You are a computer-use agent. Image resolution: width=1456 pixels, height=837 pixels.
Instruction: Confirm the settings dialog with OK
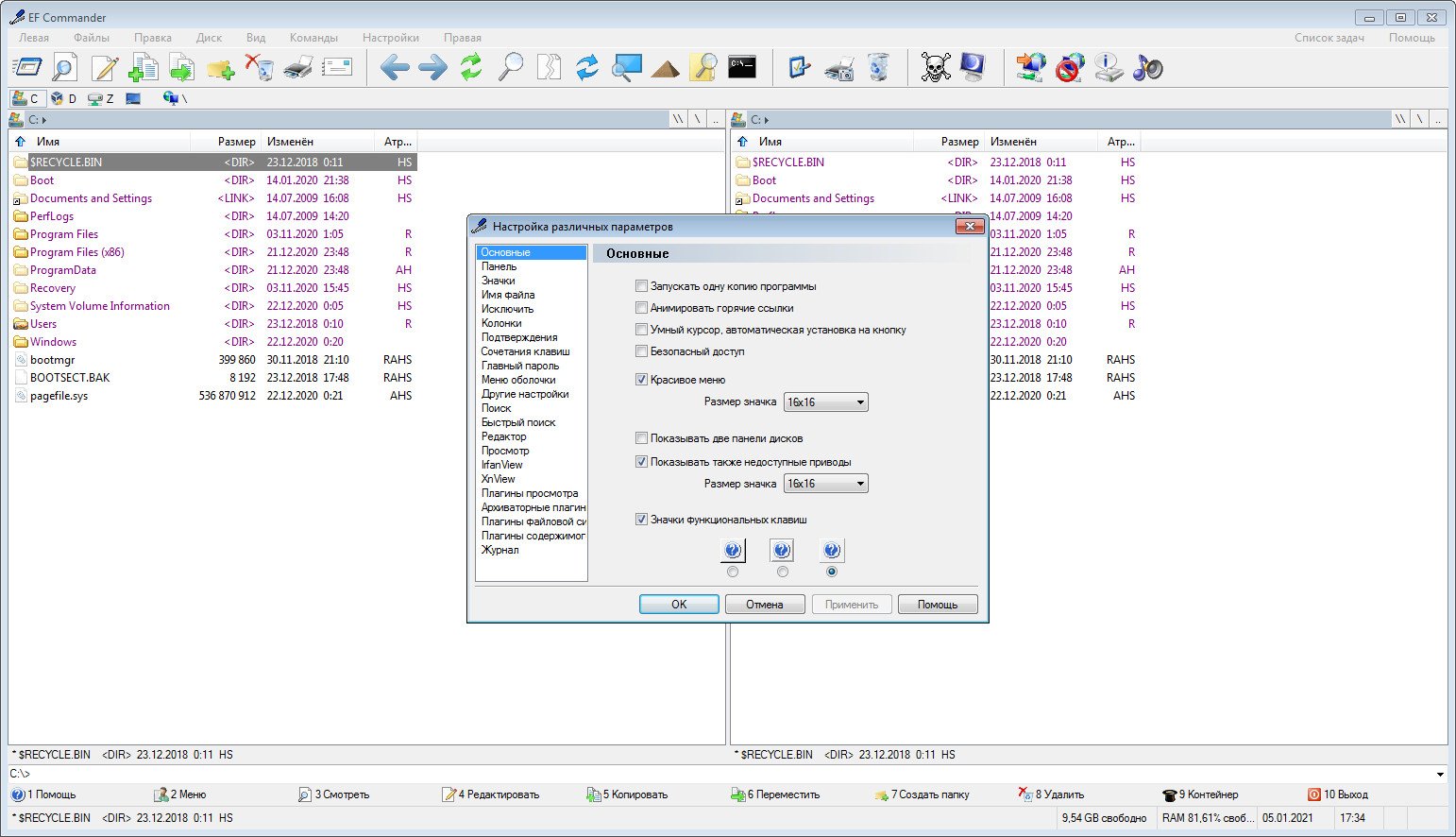(679, 605)
